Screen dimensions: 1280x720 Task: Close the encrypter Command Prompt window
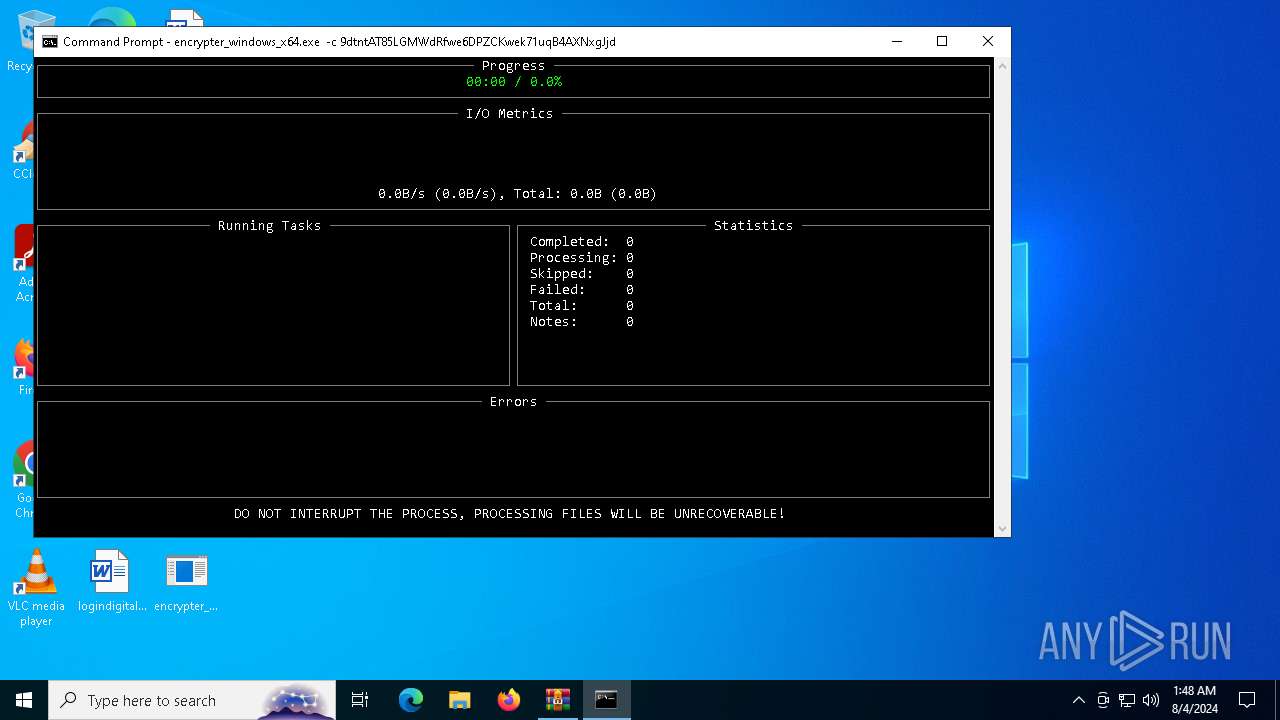coord(988,41)
